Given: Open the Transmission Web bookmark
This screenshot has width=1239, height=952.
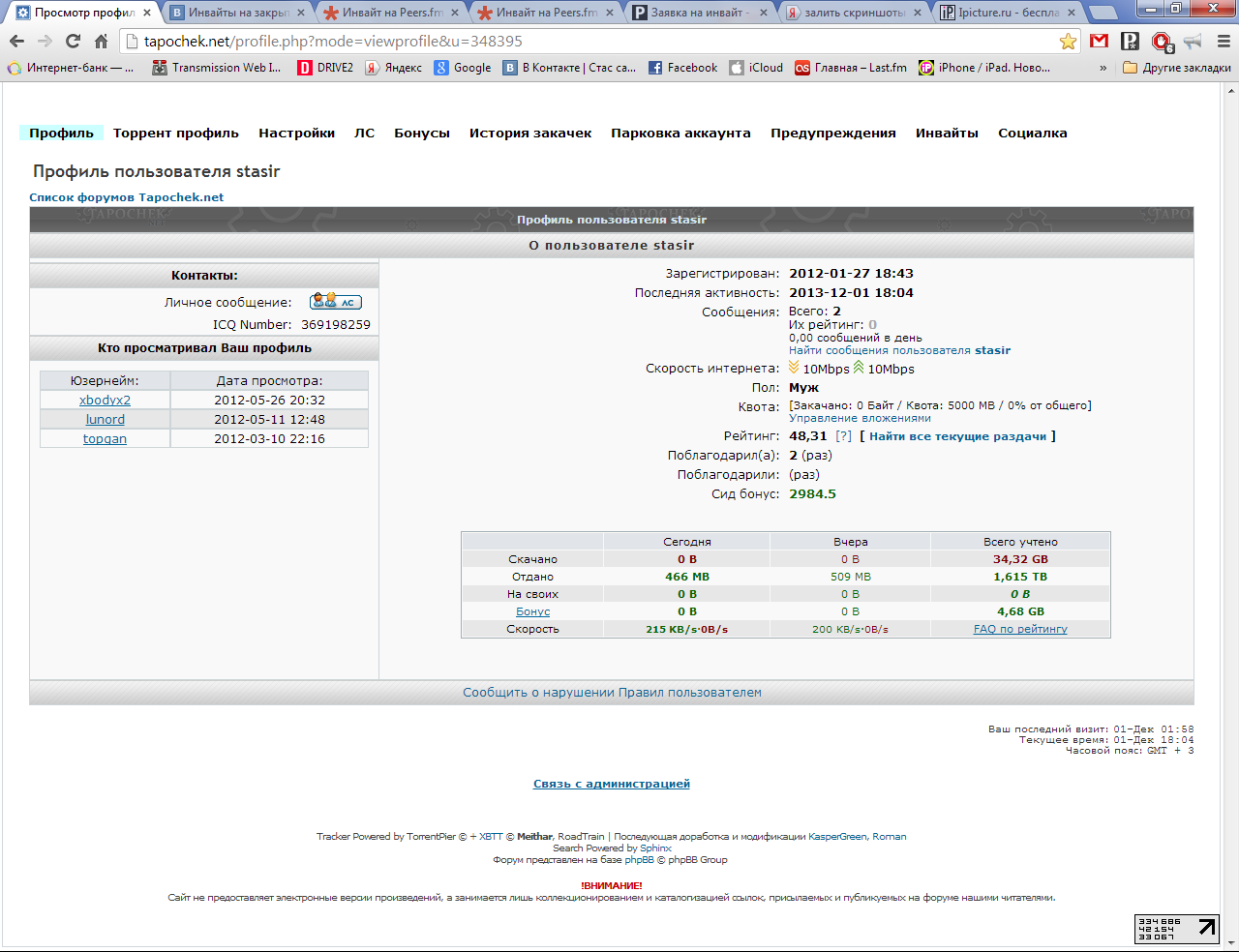Looking at the screenshot, I should 217,68.
